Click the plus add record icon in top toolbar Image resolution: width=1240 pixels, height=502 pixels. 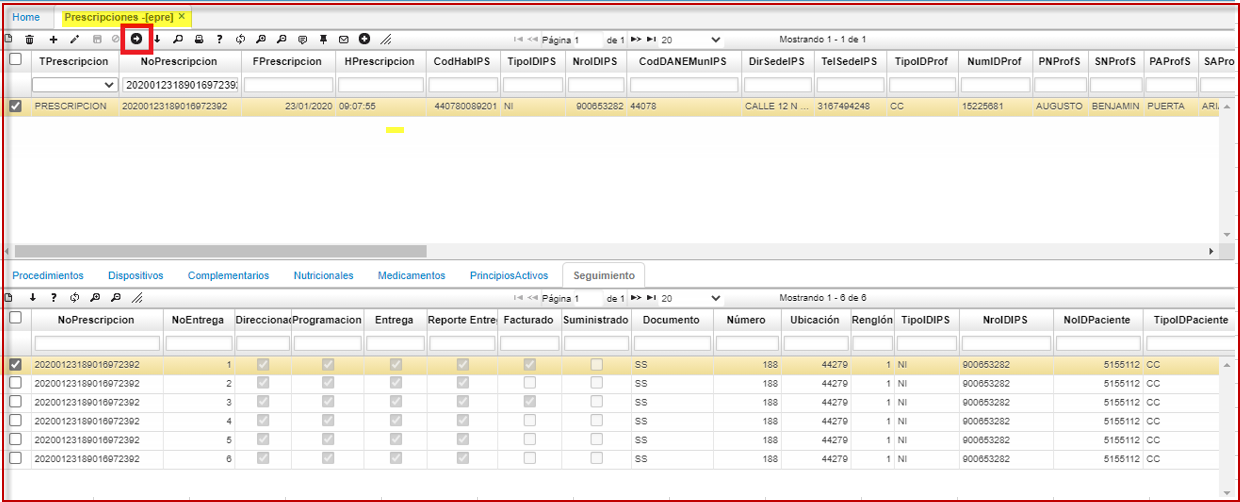click(53, 39)
